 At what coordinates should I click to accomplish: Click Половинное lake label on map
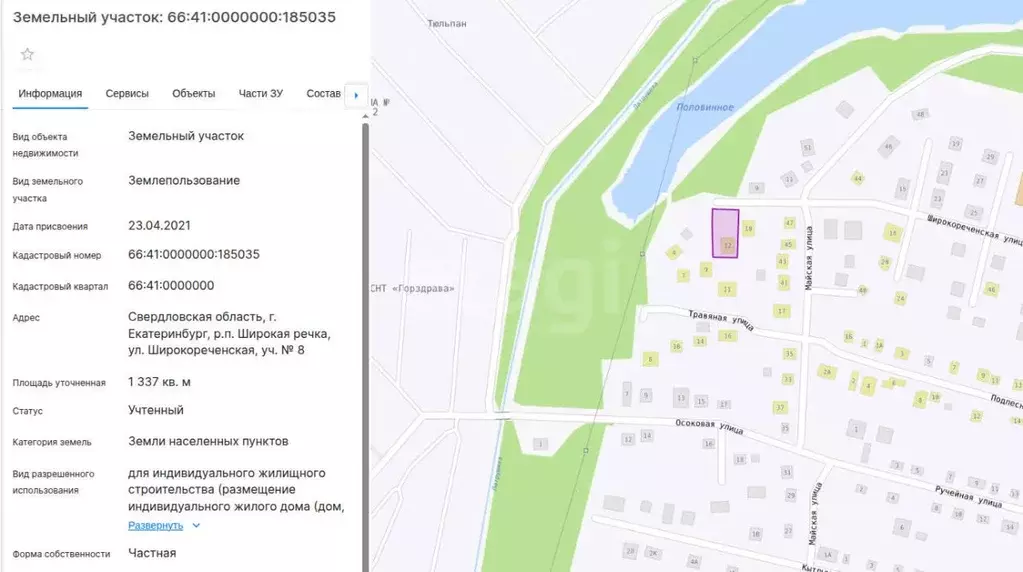[705, 107]
